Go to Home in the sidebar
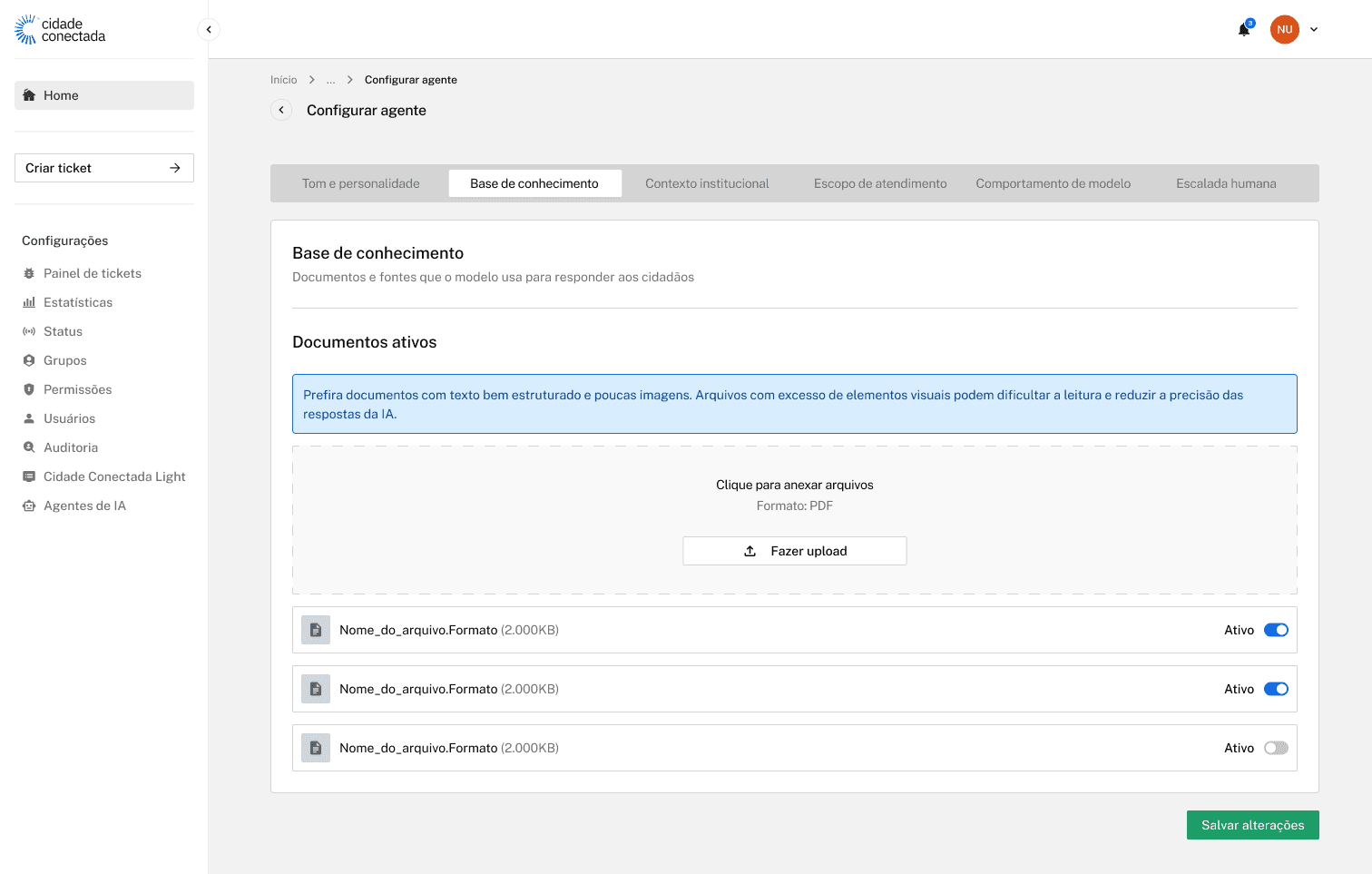The image size is (1372, 874). pos(104,95)
